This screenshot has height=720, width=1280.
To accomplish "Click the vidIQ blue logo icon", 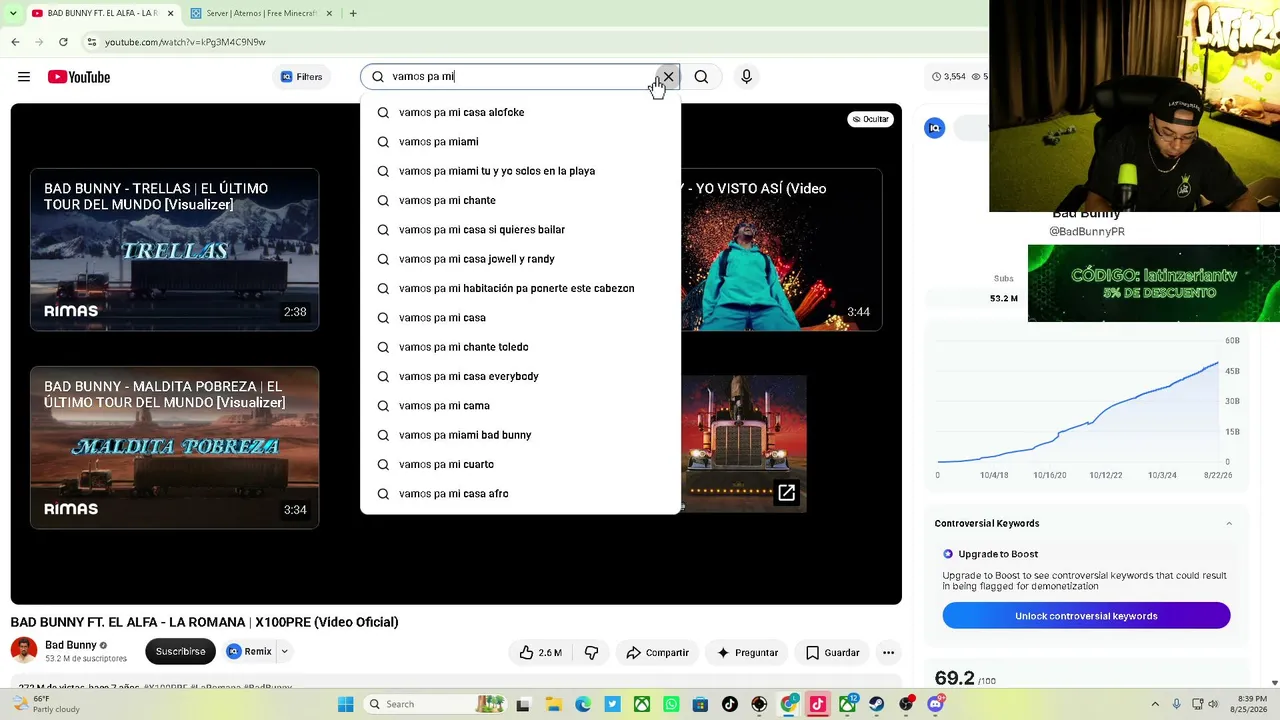I will pos(935,128).
